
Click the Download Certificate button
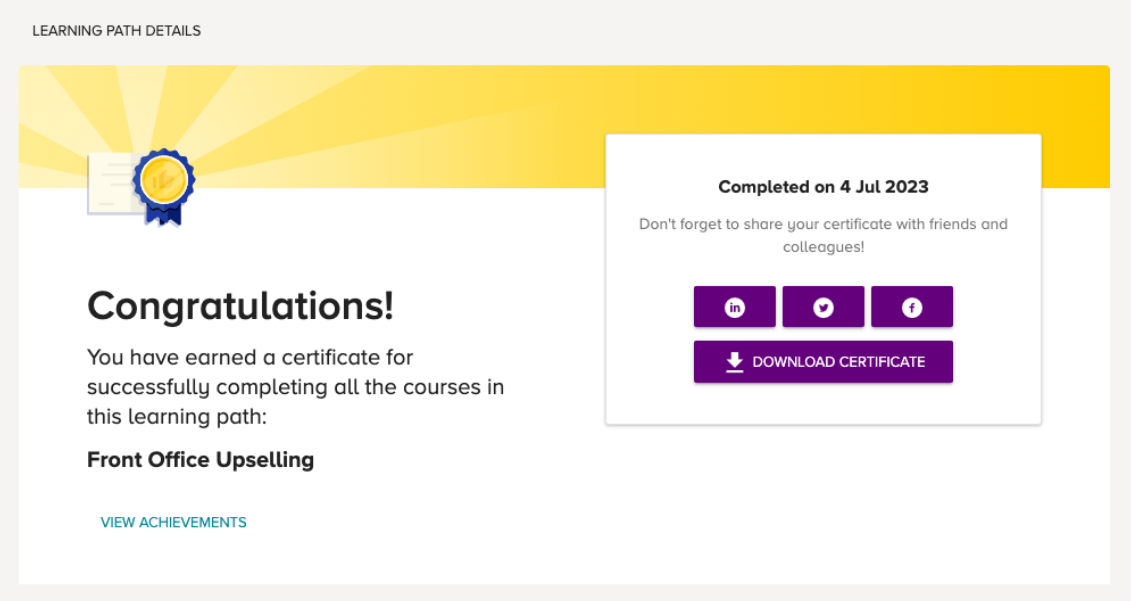click(823, 361)
